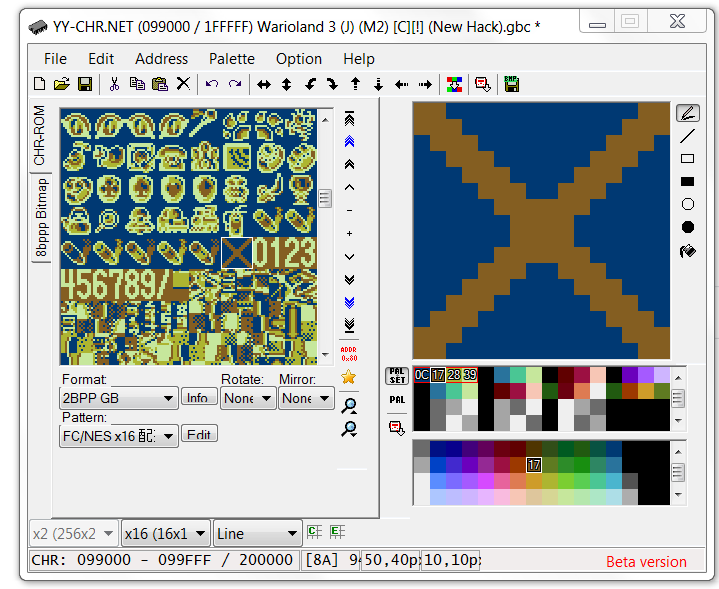Screen dimensions: 719x589
Task: Click the yellow star bookmark icon
Action: 349,377
